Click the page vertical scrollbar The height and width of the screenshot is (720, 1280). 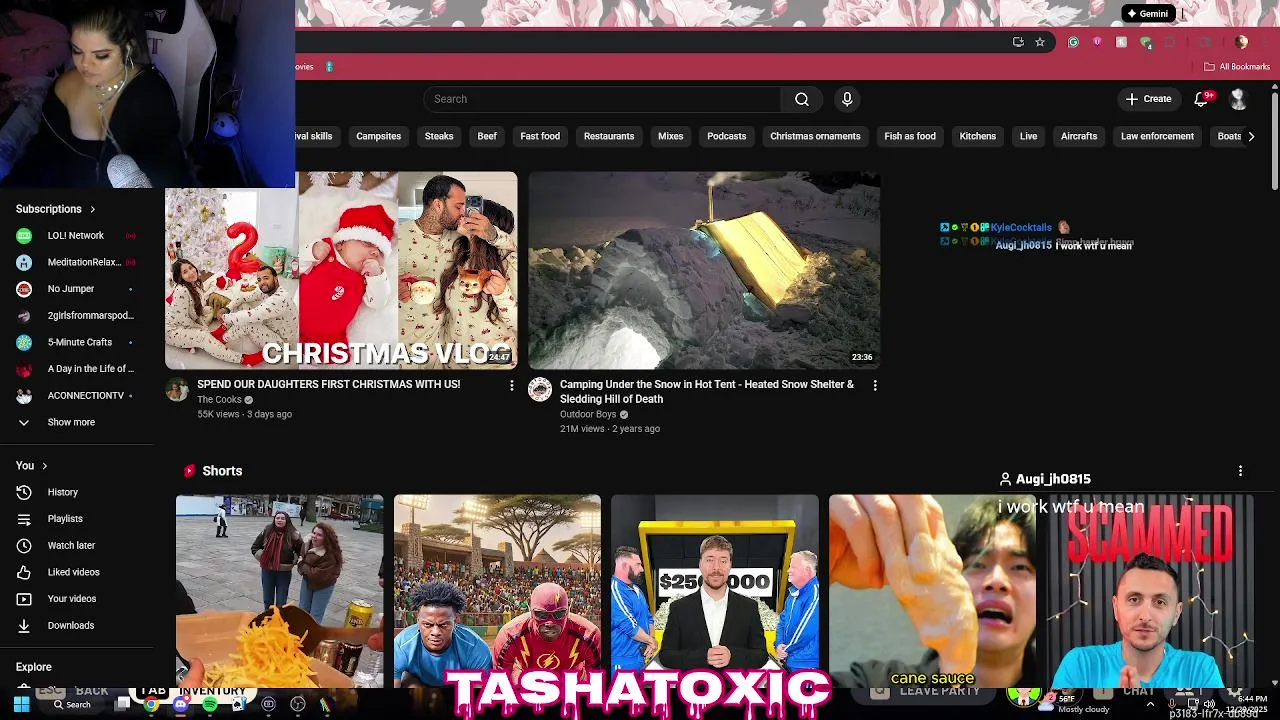pos(1274,140)
